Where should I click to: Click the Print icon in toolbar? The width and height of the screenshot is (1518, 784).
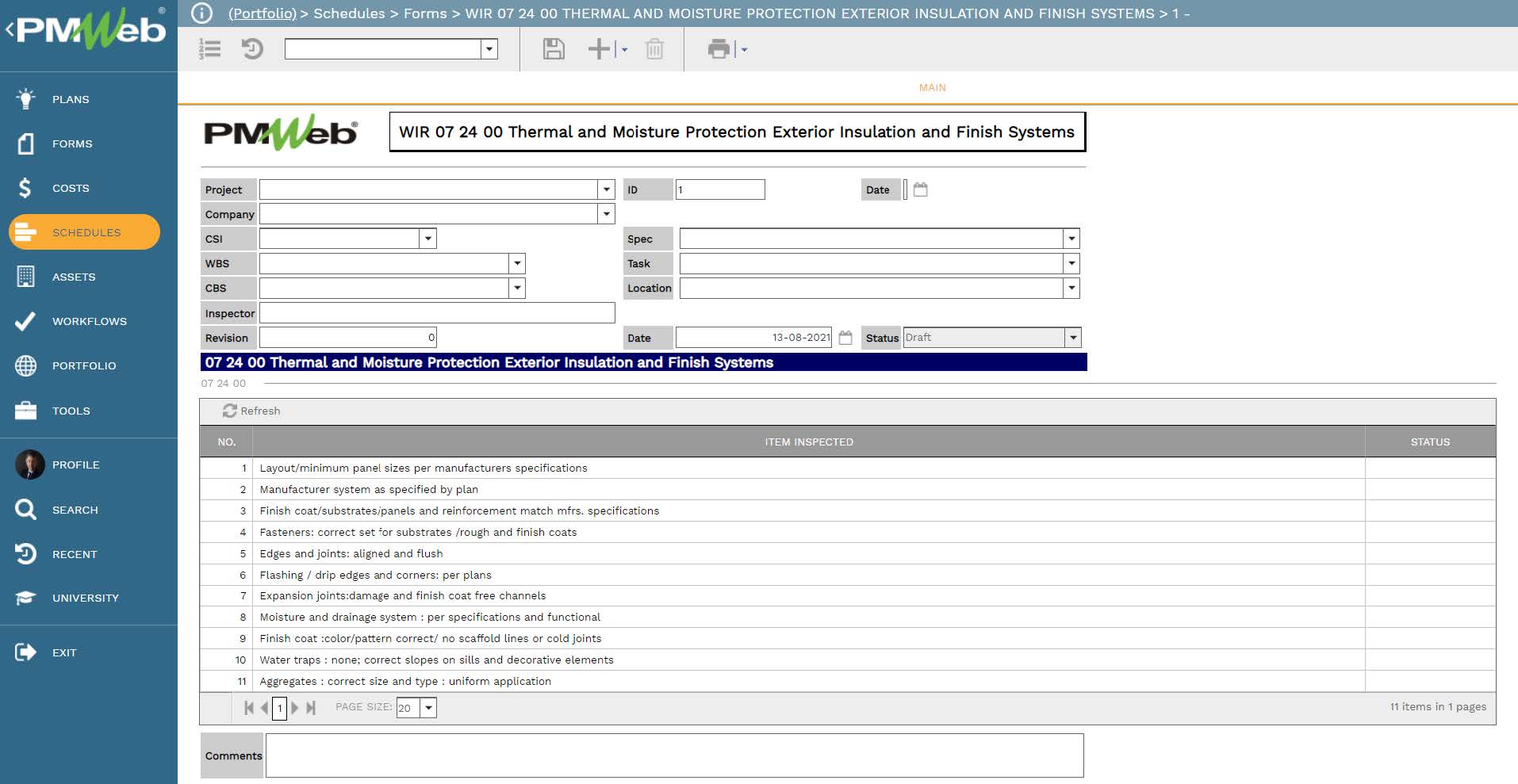719,49
